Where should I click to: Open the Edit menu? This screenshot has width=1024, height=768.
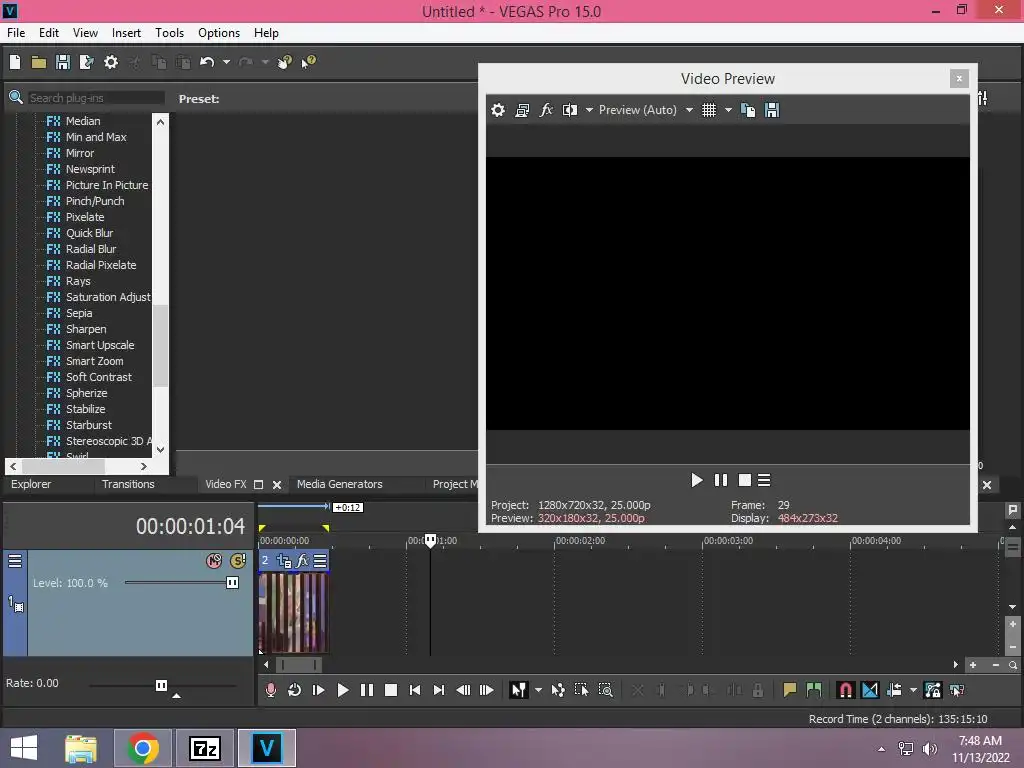point(48,33)
